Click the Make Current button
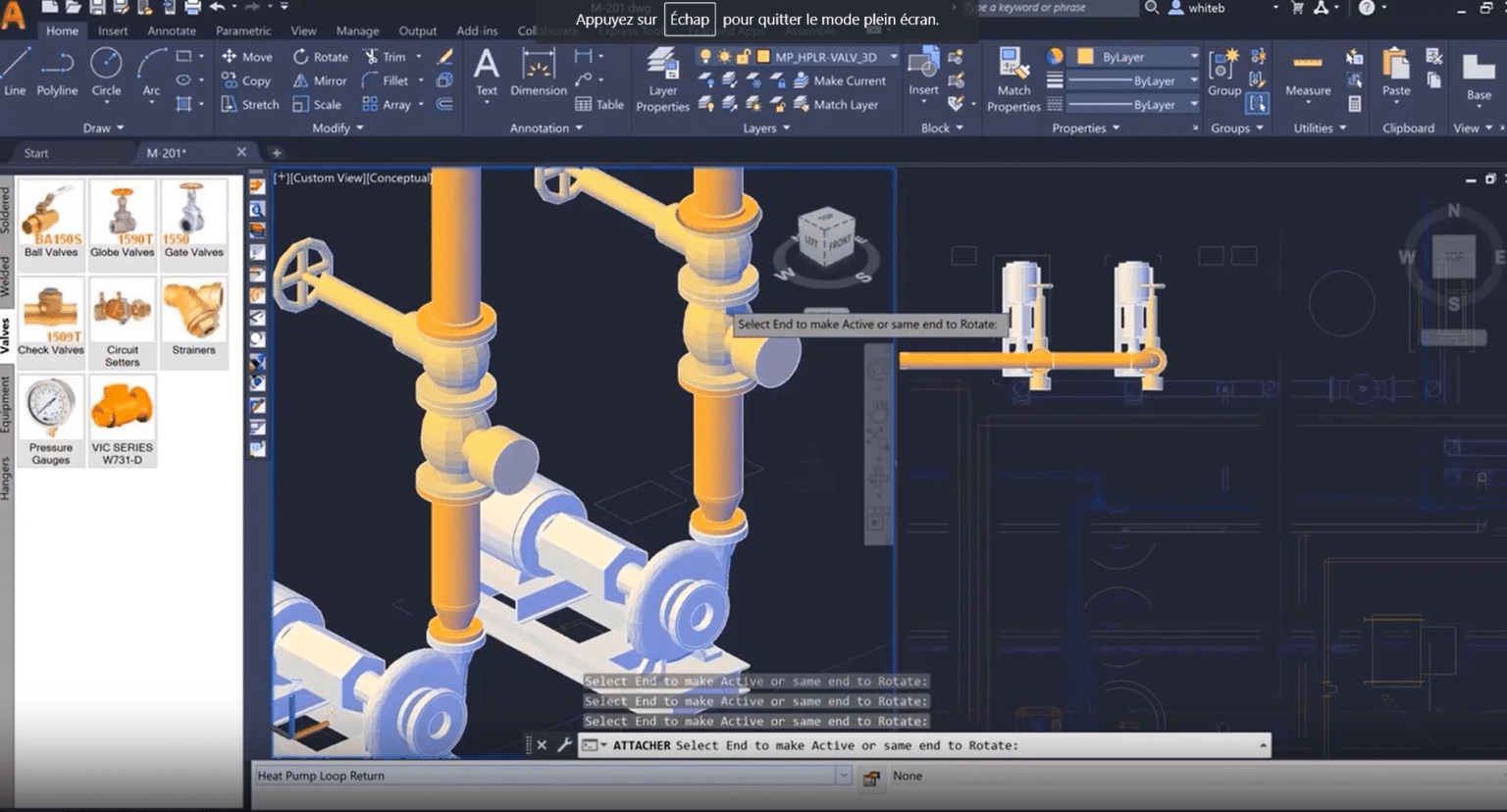The image size is (1507, 812). pos(840,80)
